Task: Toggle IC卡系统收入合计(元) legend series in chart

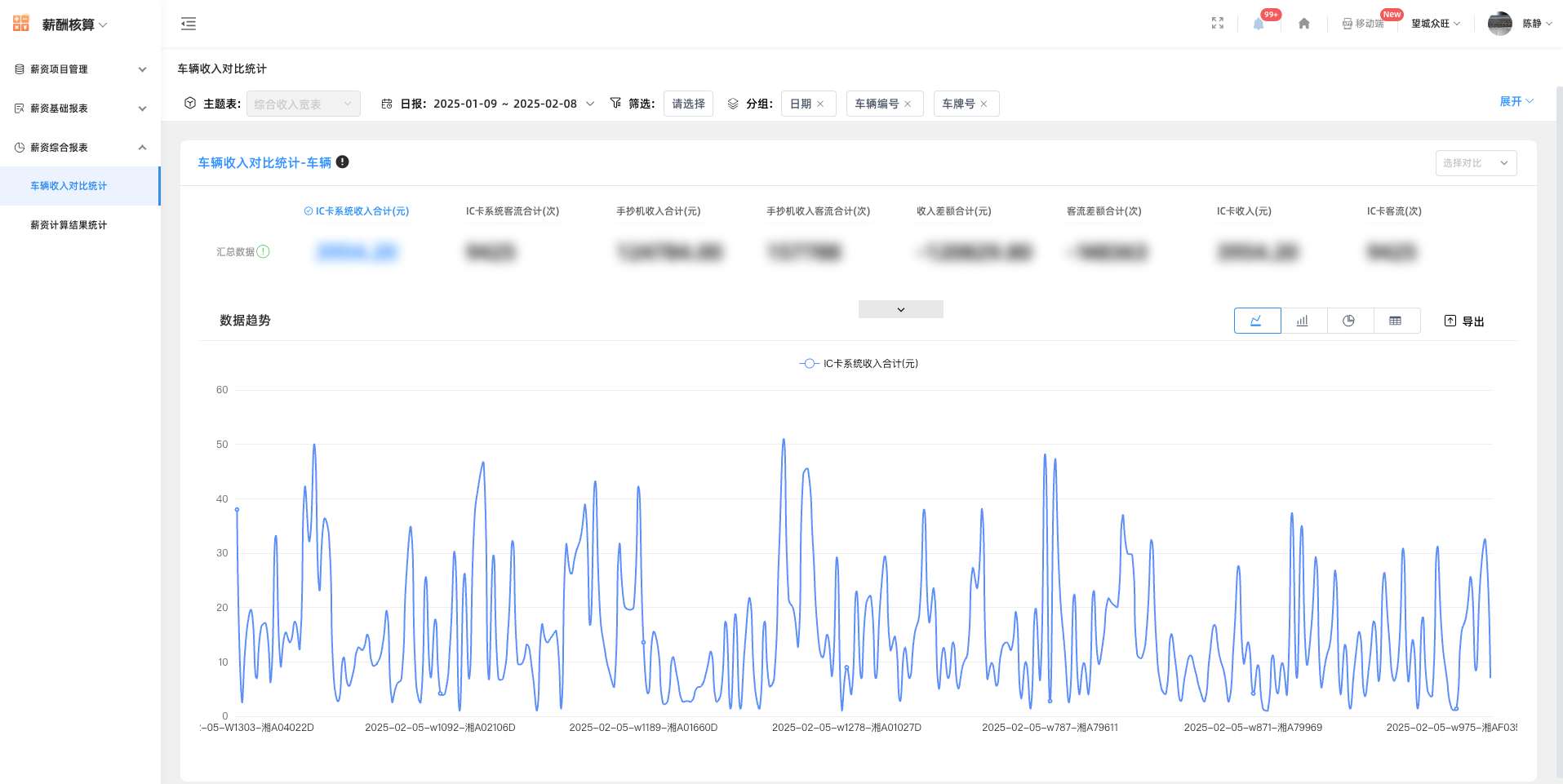Action: point(859,364)
